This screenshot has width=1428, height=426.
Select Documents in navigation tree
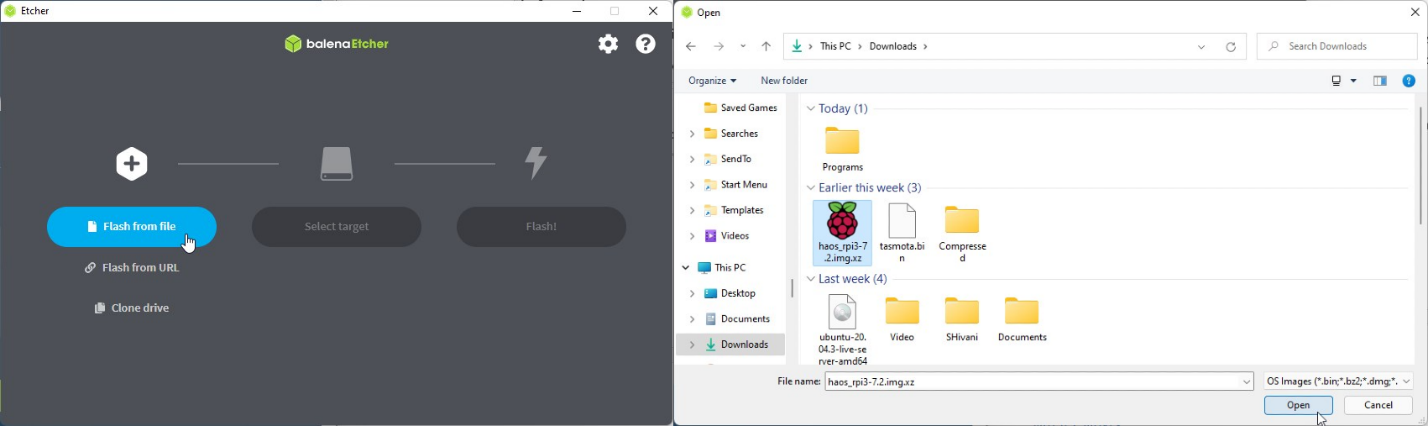click(x=736, y=319)
